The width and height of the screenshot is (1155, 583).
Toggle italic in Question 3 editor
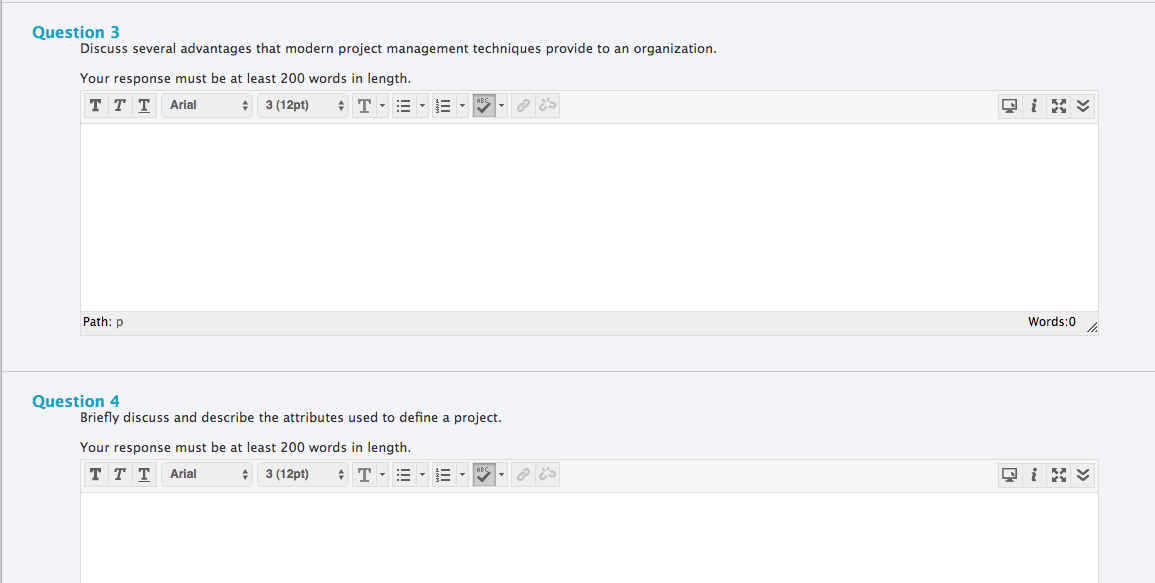(119, 105)
